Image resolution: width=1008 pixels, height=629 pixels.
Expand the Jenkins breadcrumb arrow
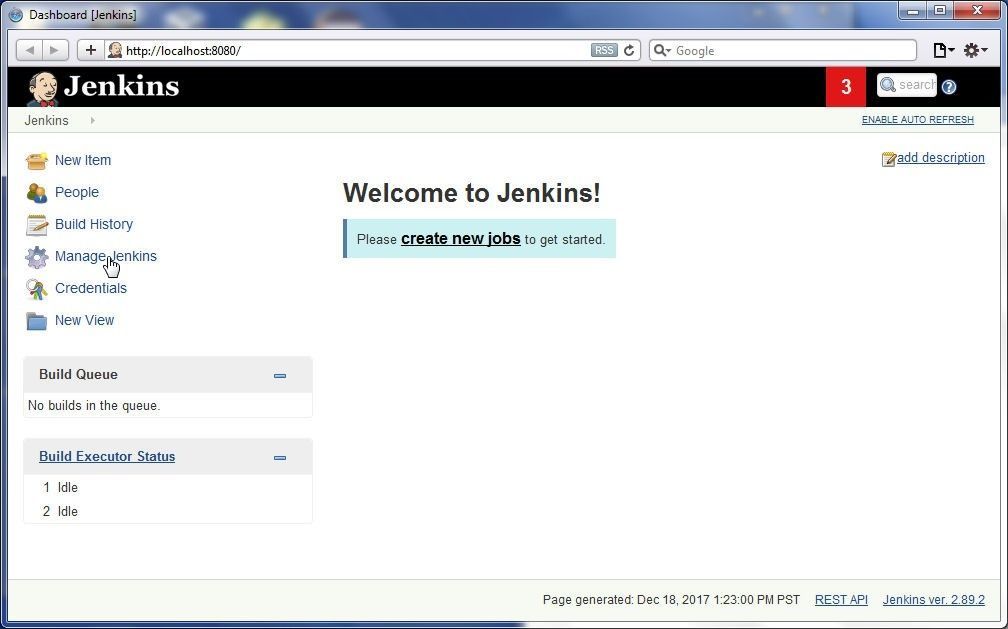93,120
